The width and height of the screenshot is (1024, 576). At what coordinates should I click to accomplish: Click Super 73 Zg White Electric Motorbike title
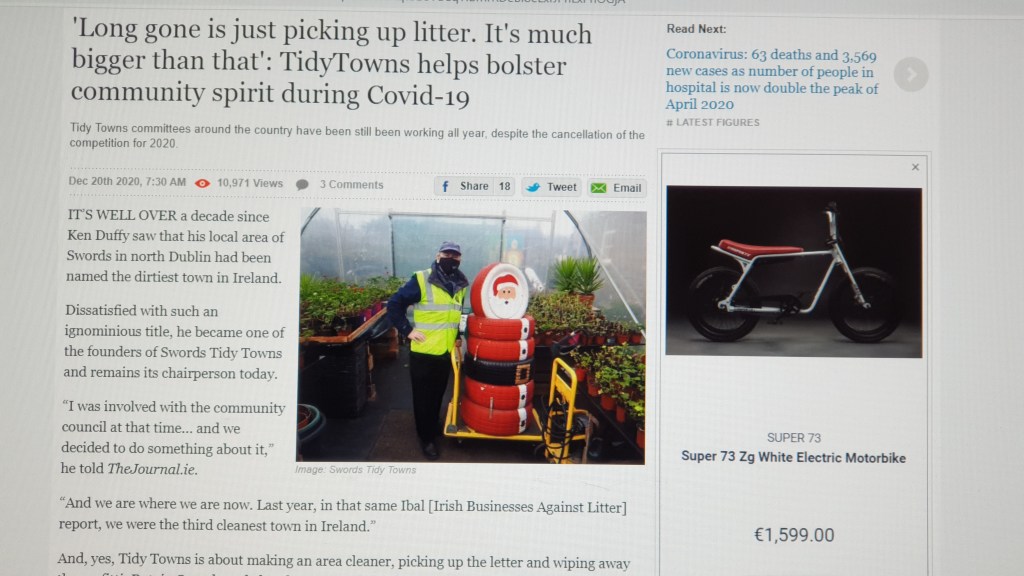793,457
